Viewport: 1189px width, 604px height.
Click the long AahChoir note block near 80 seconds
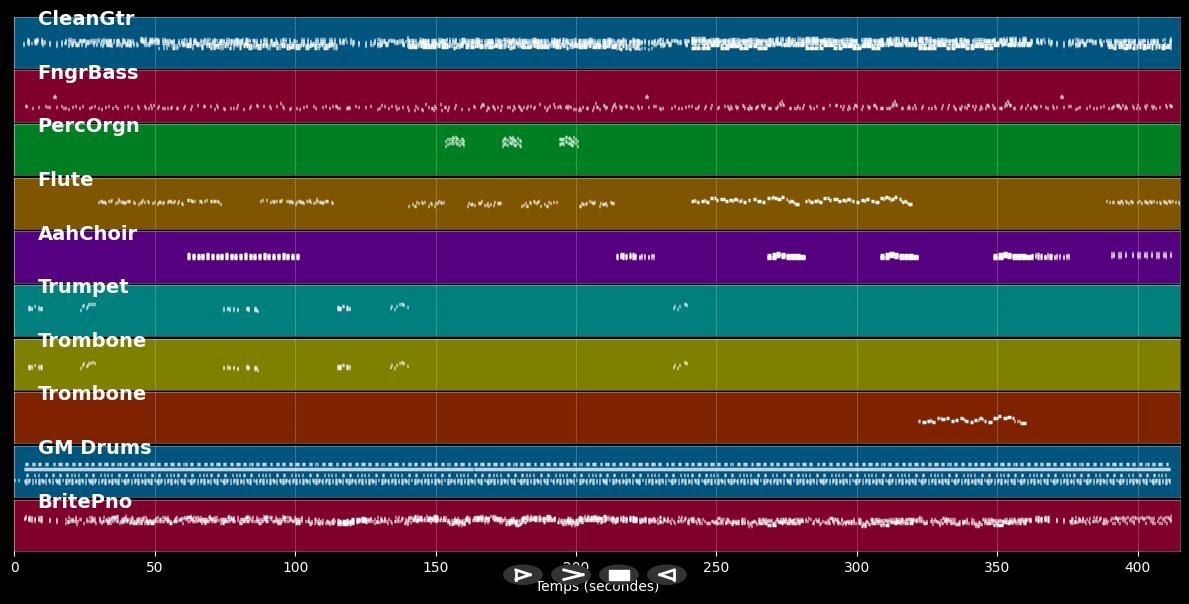(243, 257)
